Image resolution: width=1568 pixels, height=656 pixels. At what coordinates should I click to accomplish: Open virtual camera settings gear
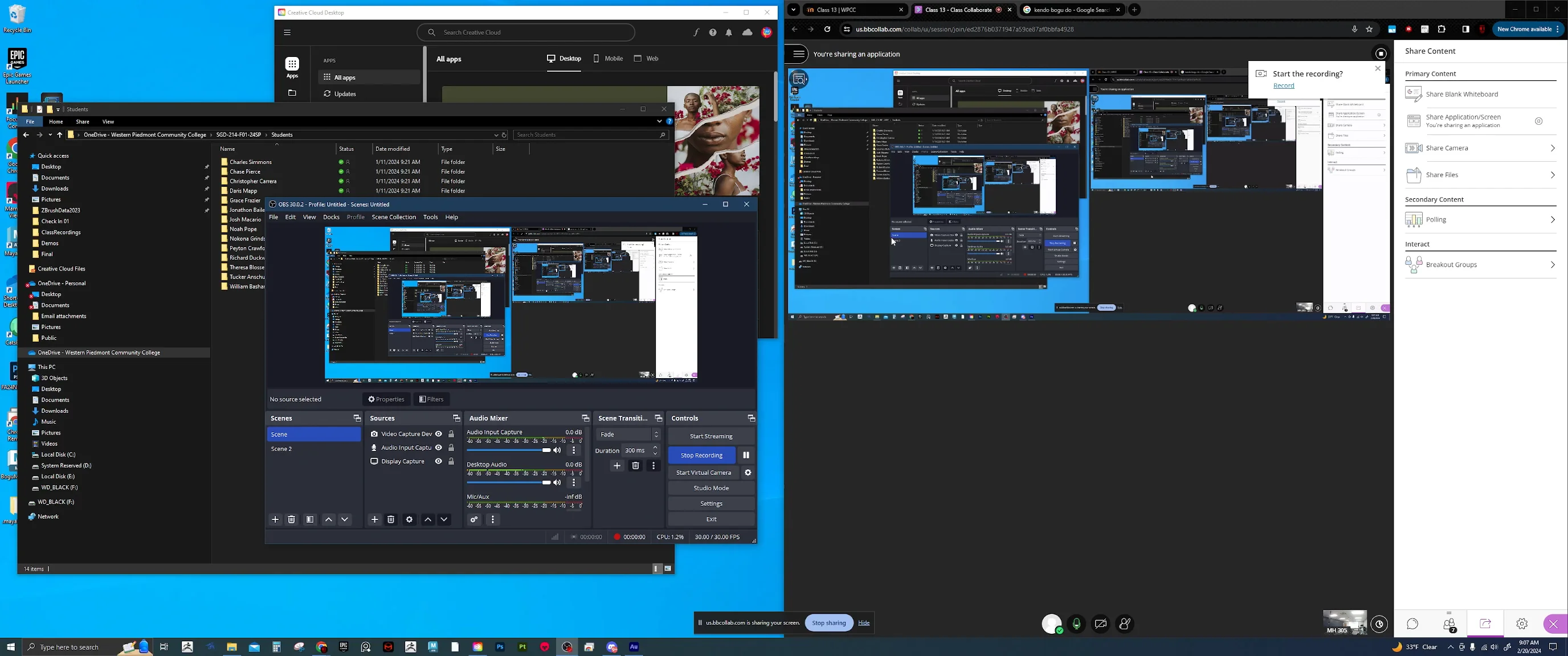[748, 472]
